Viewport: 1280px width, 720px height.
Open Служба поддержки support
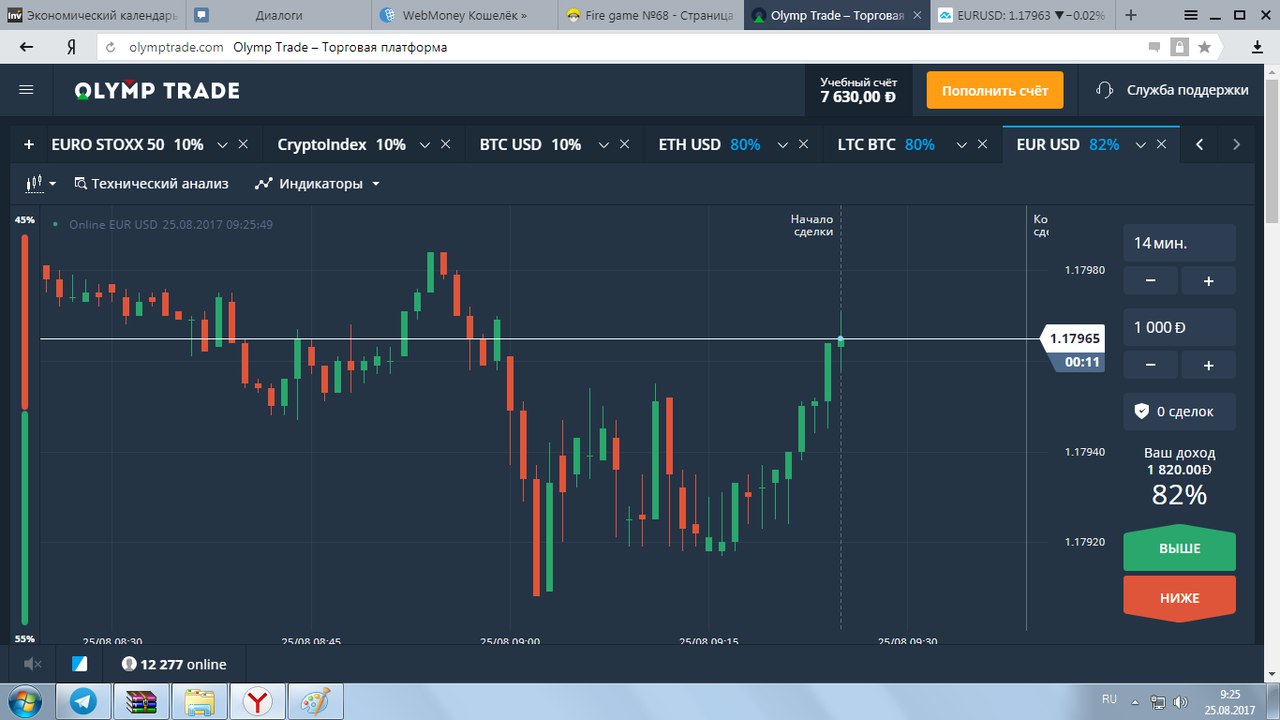(x=1172, y=90)
